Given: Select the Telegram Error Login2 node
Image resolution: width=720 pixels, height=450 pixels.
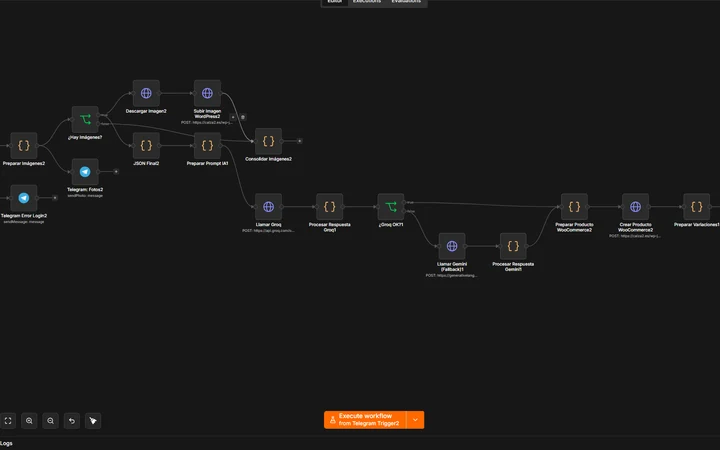Looking at the screenshot, I should click(x=23, y=198).
